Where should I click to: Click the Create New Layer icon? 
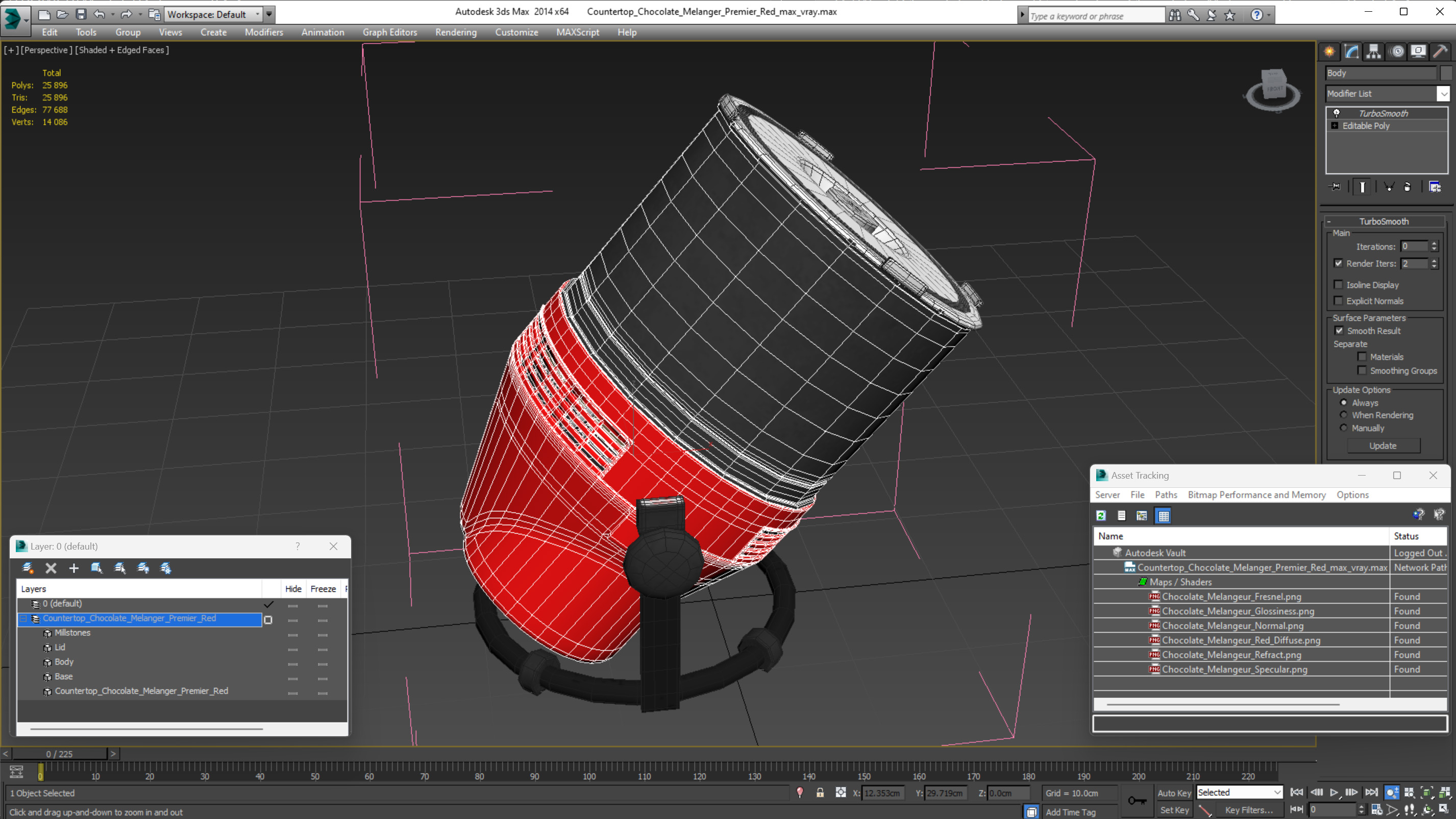27,568
